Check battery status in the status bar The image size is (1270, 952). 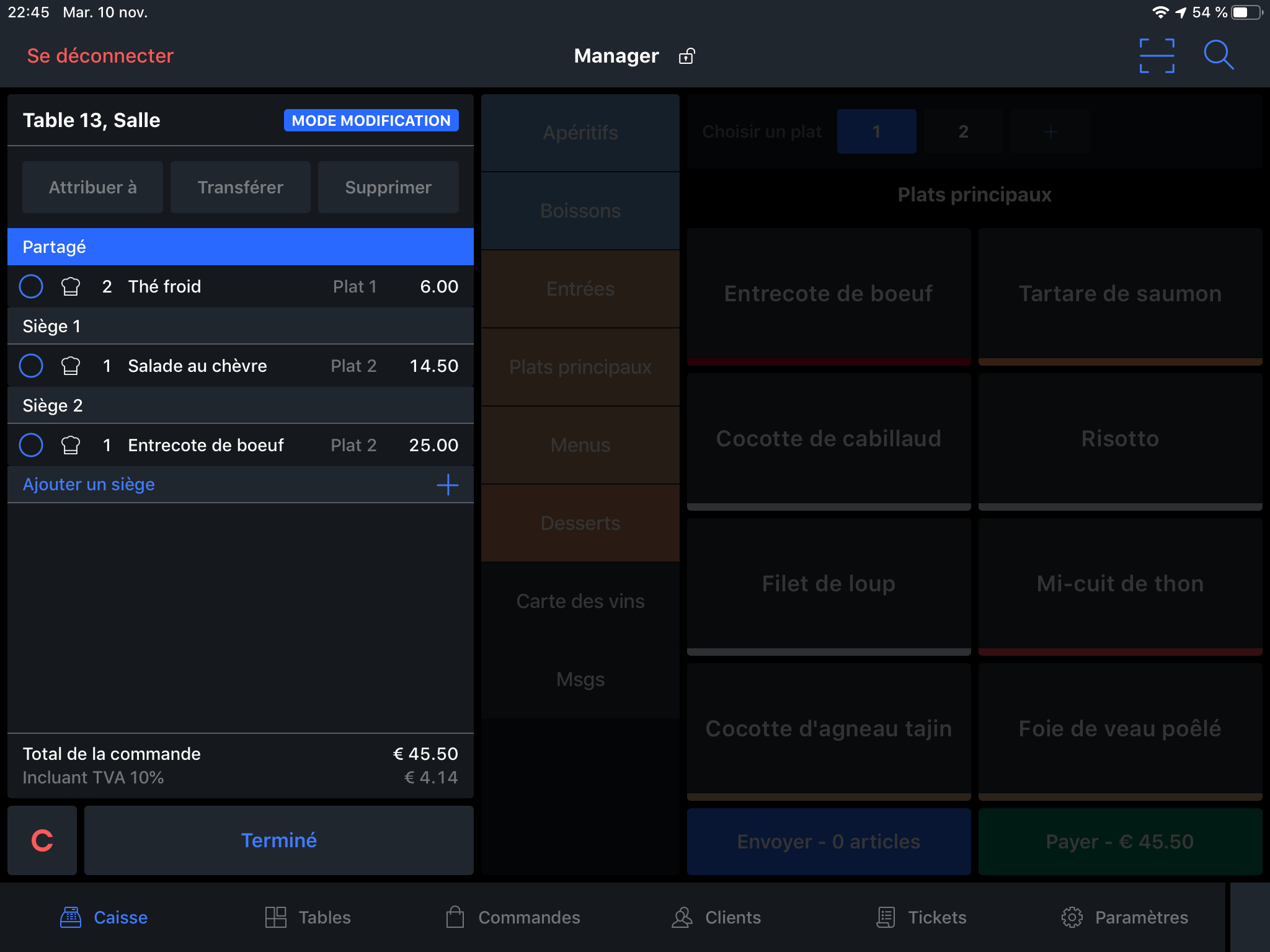(x=1246, y=12)
